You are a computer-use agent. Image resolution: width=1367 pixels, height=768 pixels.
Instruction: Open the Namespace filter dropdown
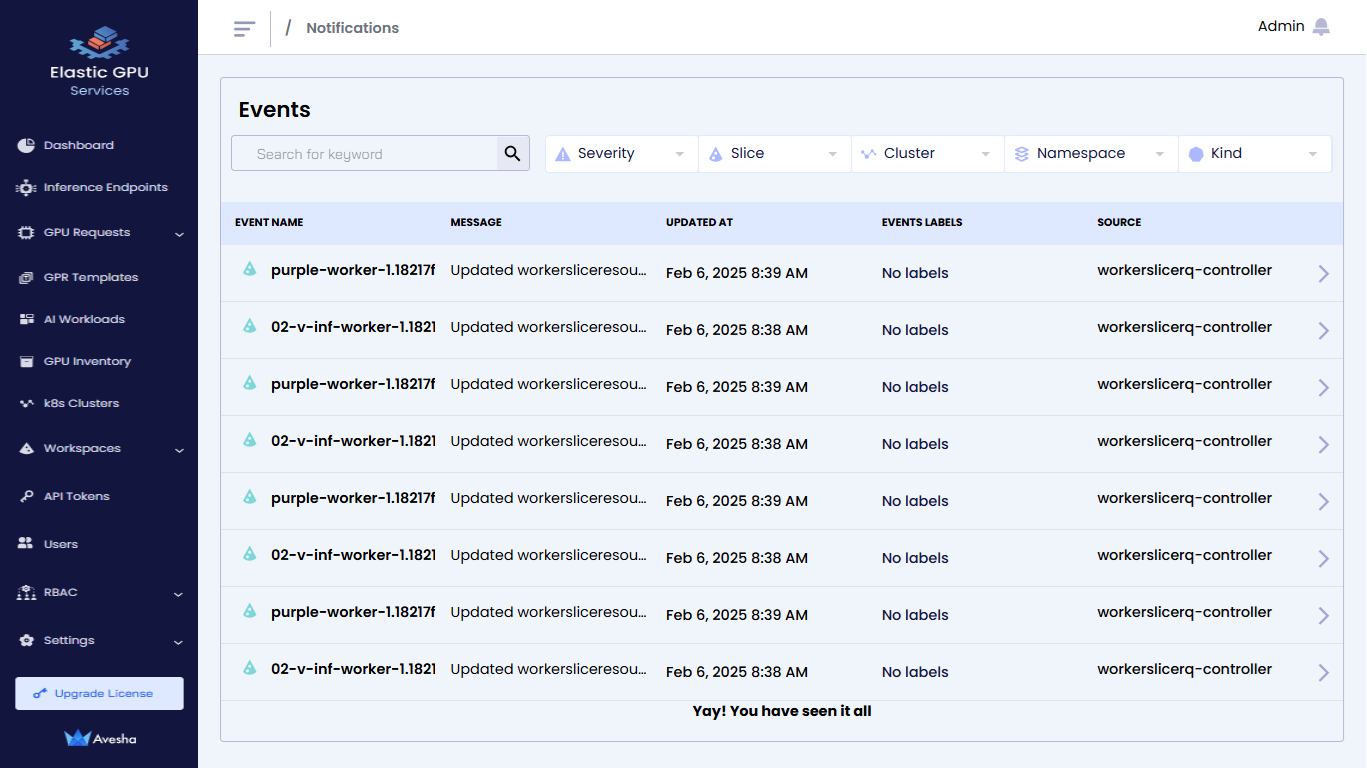[1090, 154]
